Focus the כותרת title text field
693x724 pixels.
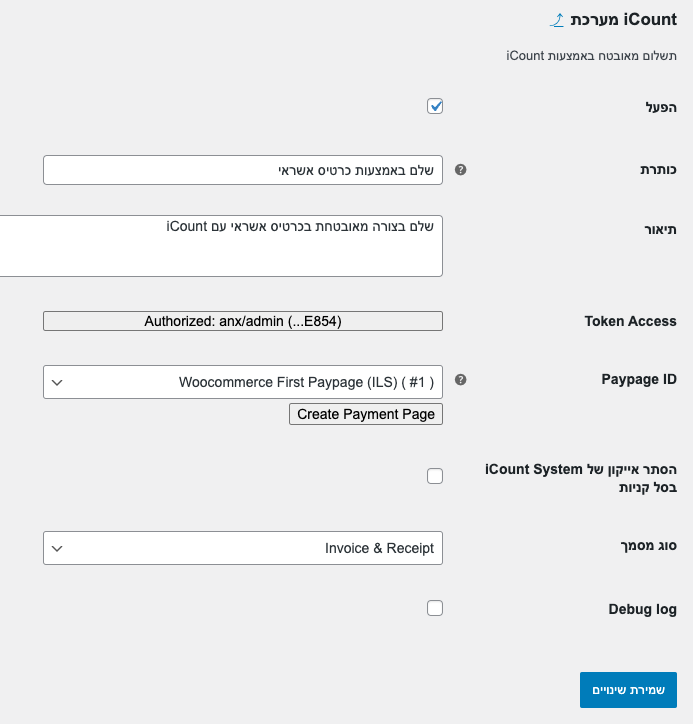[x=243, y=170]
